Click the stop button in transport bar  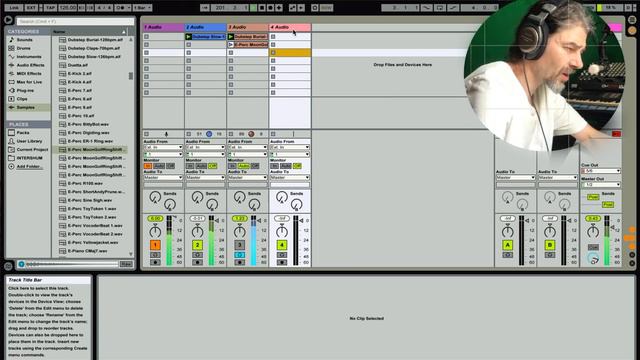262,8
